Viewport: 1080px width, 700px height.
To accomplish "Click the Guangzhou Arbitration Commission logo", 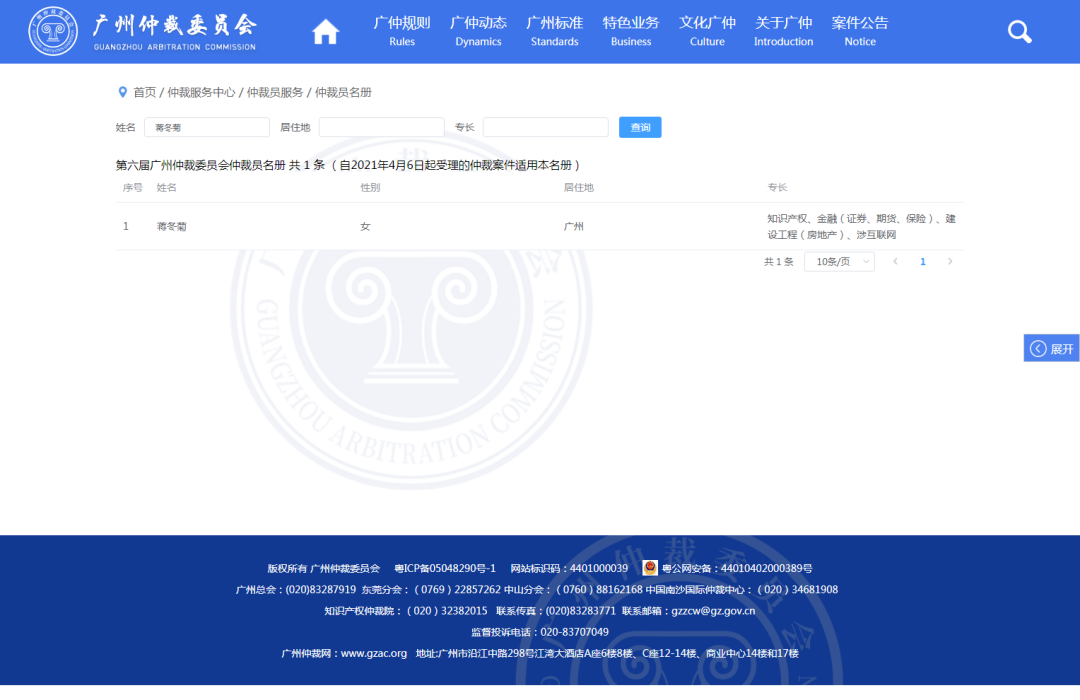I will pos(142,32).
